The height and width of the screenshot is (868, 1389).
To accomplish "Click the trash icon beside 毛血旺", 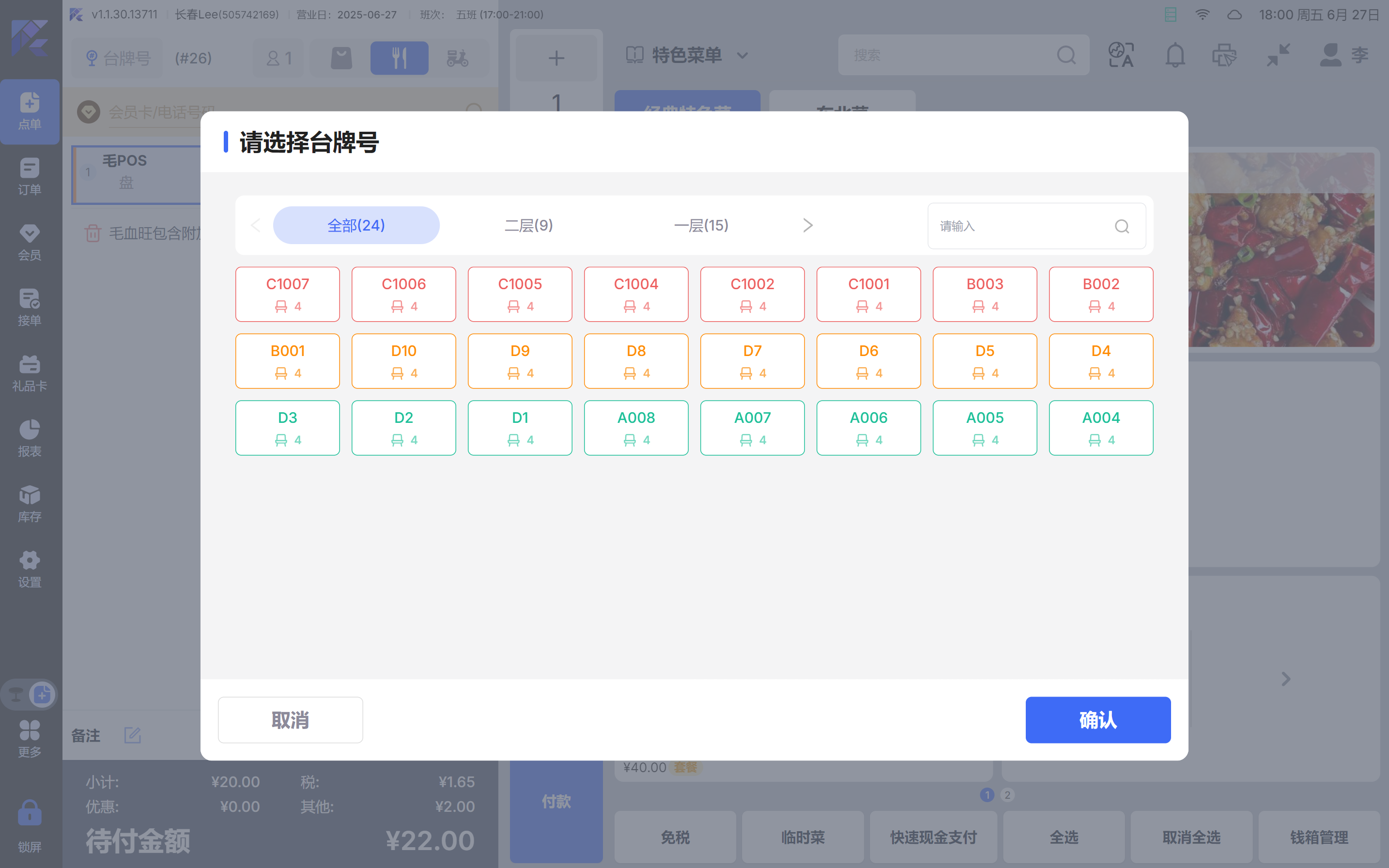I will pos(93,233).
